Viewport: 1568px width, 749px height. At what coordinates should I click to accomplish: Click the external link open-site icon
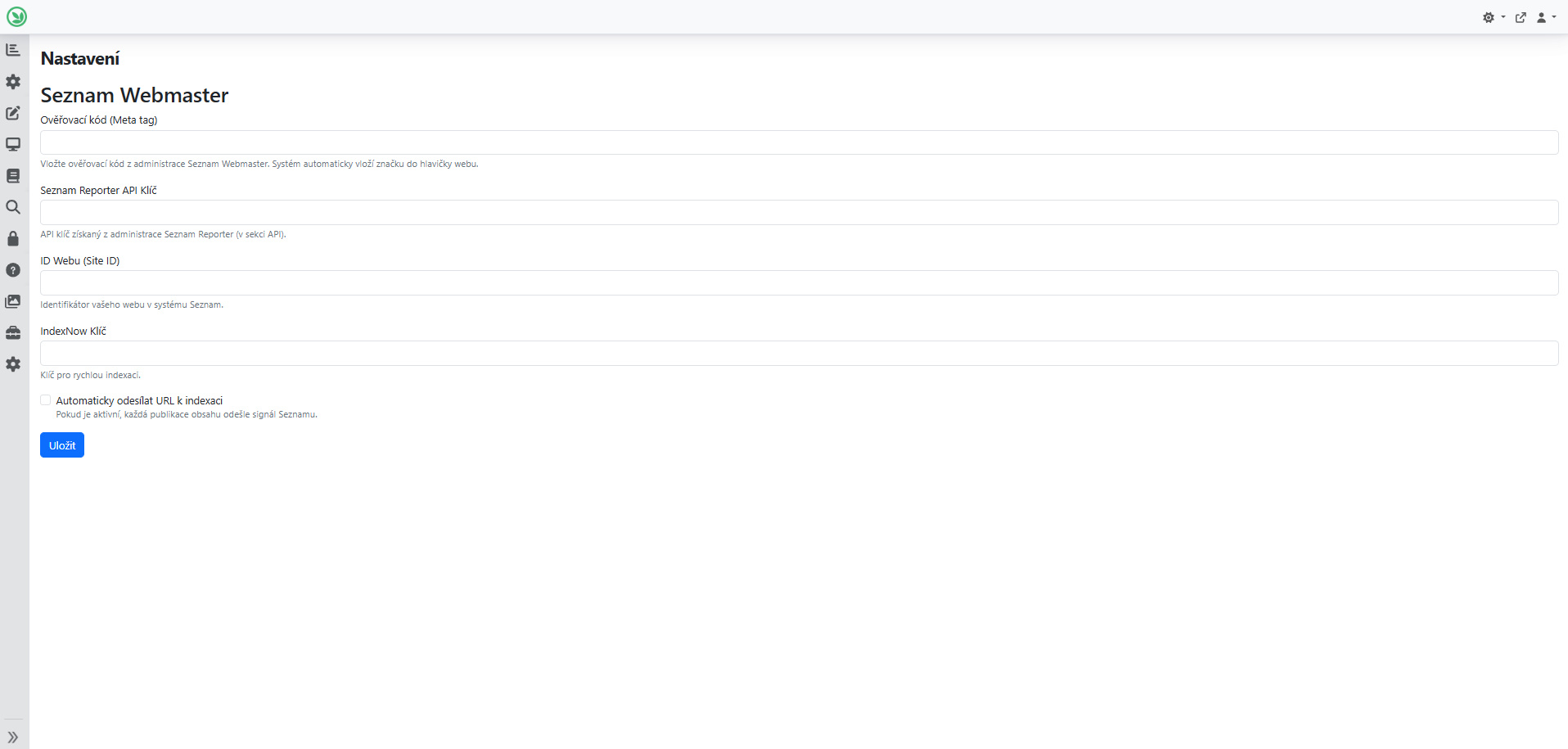tap(1521, 17)
